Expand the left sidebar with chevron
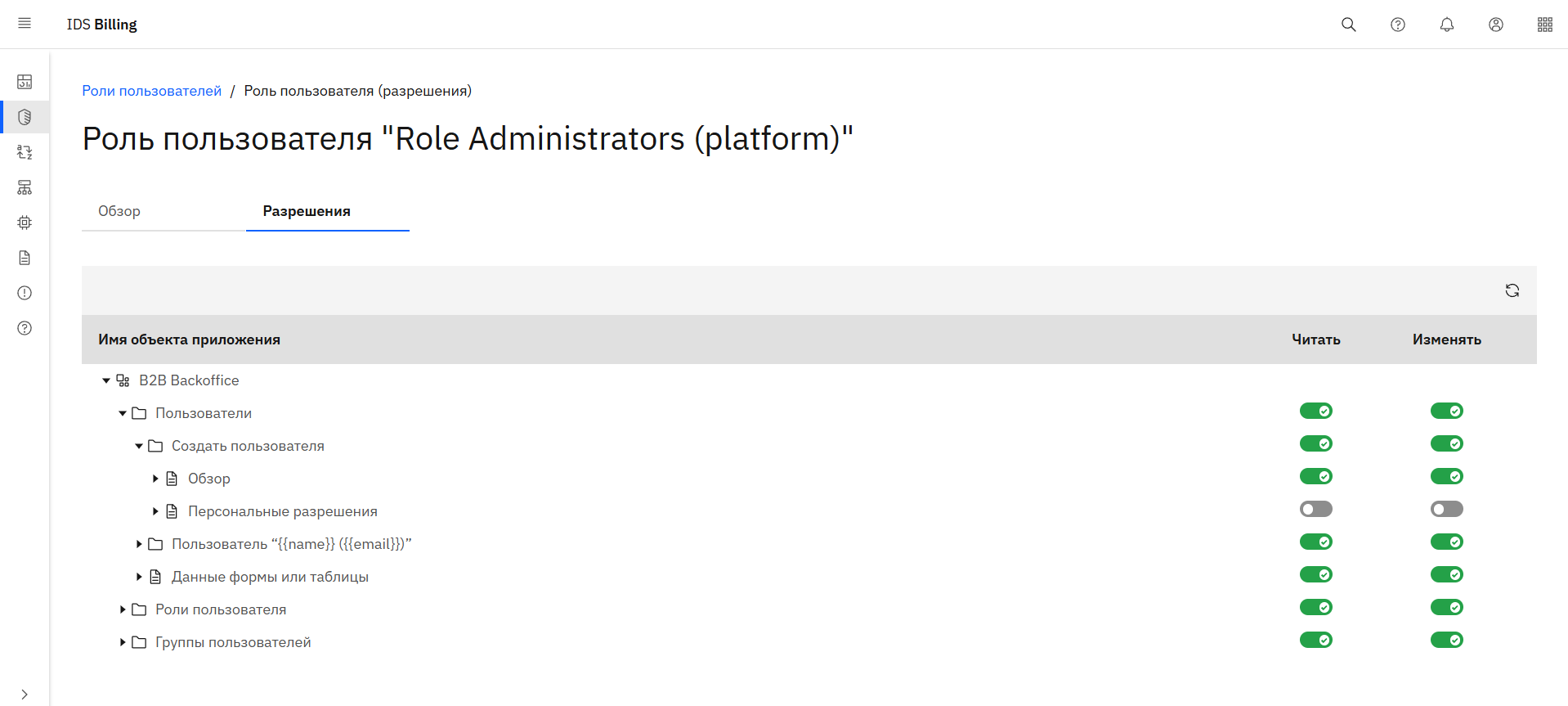Screen dimensions: 1568x706 (x=25, y=694)
